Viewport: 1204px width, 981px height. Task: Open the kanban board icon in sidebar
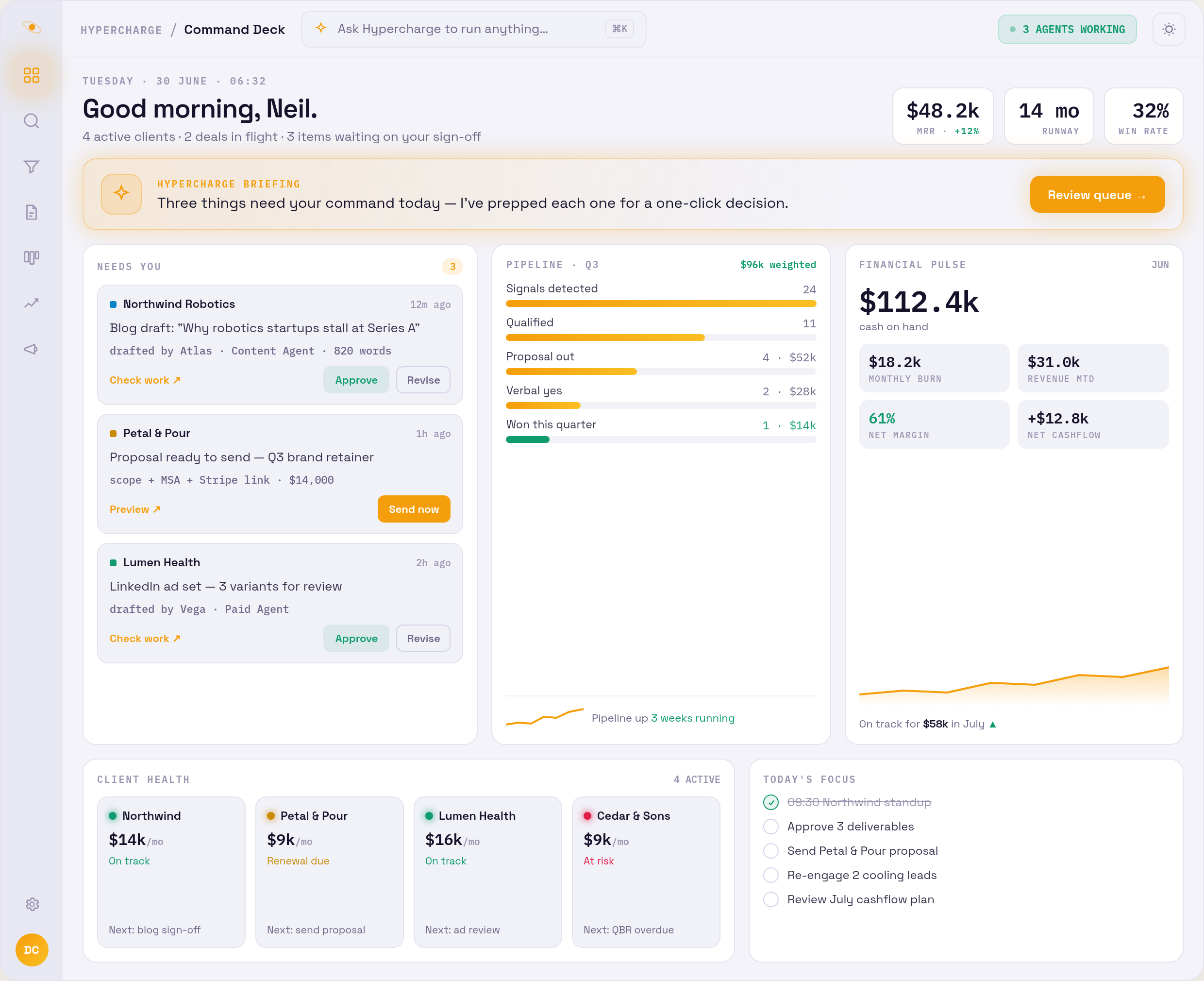pyautogui.click(x=32, y=258)
